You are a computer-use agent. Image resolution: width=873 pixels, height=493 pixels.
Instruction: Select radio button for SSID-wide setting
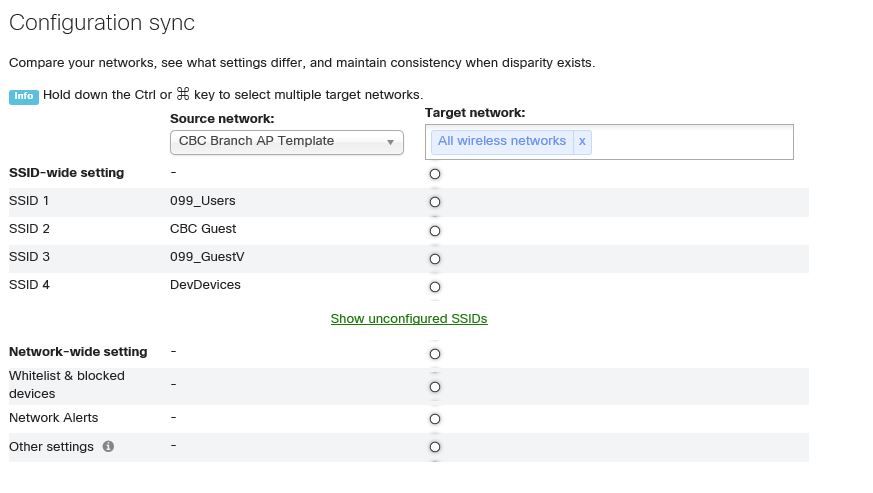click(x=435, y=174)
